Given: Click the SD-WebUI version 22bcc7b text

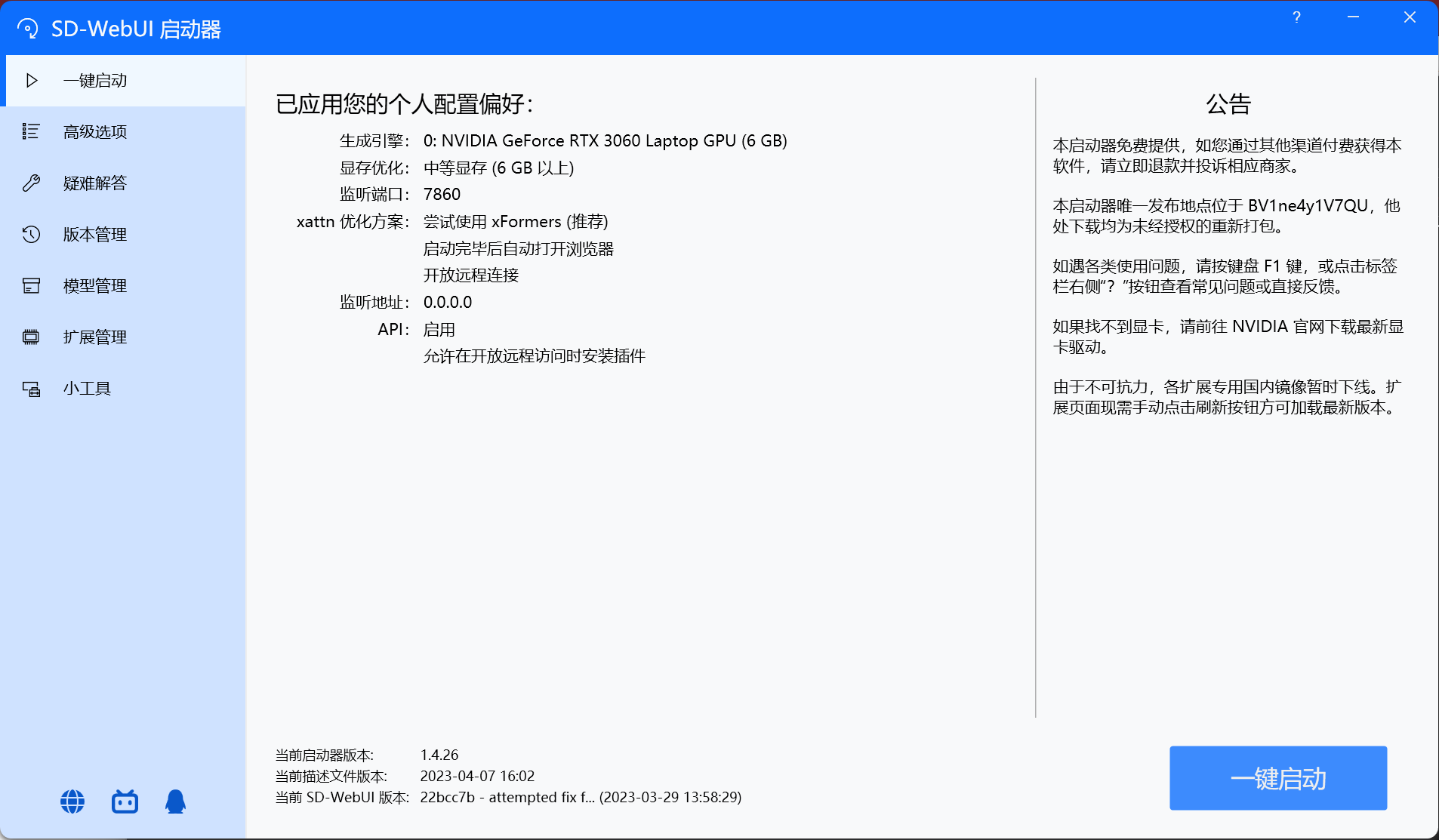Looking at the screenshot, I should click(x=581, y=797).
